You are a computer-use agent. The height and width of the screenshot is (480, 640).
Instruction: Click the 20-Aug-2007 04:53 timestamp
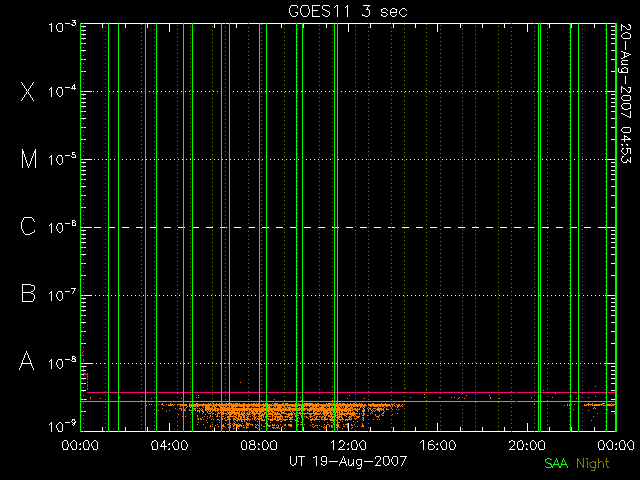tap(625, 93)
